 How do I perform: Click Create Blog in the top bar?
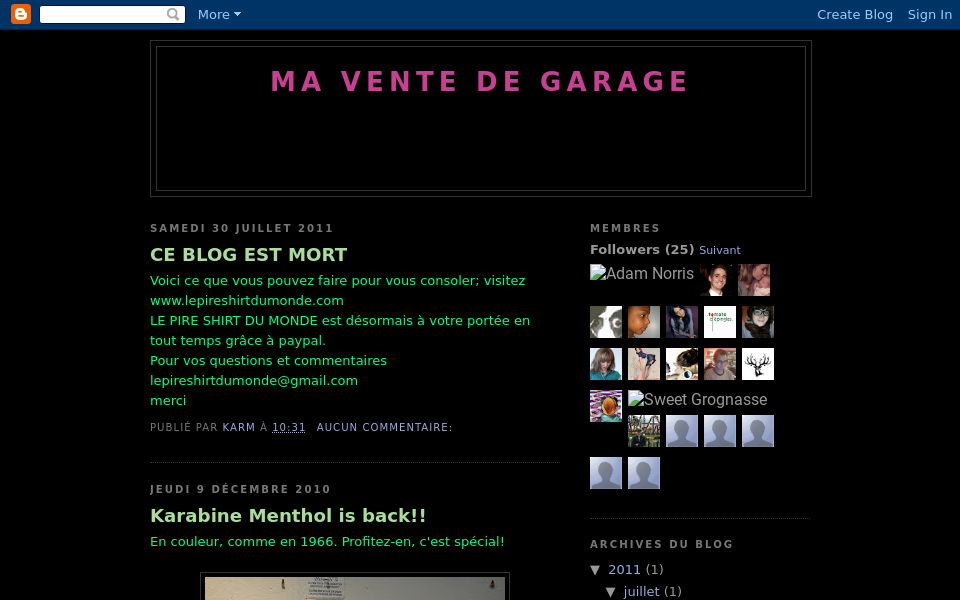(854, 14)
